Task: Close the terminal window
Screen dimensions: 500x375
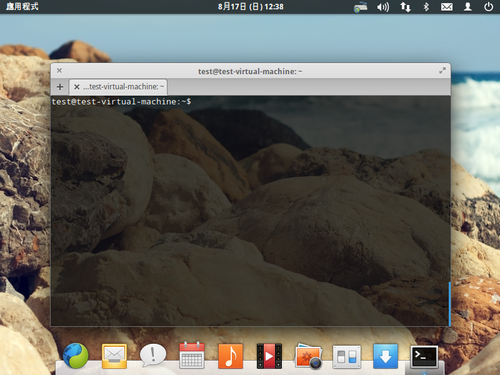Action: click(x=59, y=70)
